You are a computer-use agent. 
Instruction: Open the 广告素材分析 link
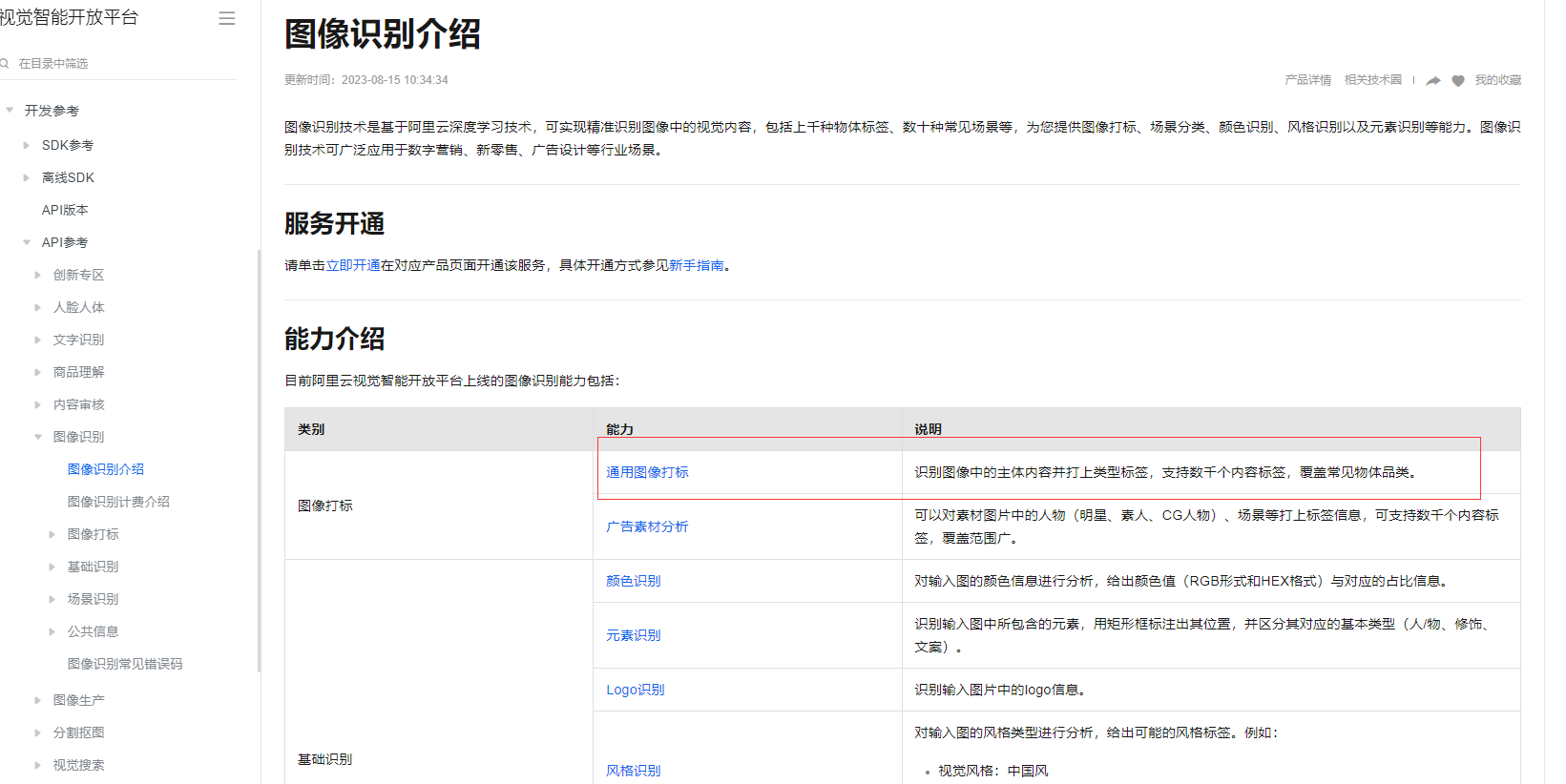[647, 526]
